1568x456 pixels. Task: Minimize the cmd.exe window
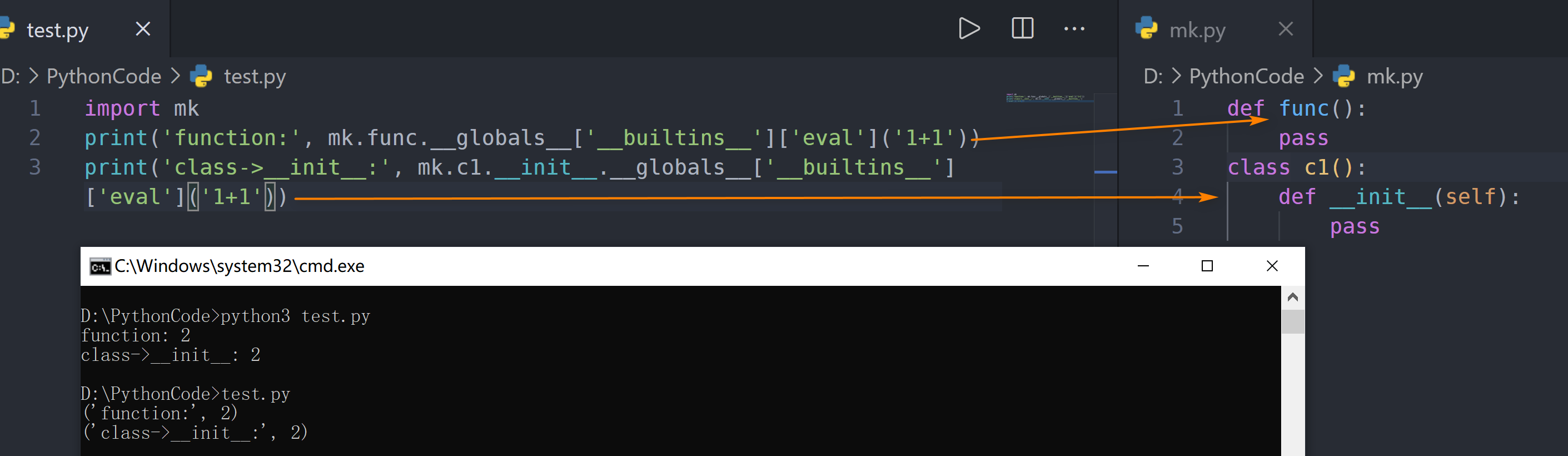point(1143,266)
